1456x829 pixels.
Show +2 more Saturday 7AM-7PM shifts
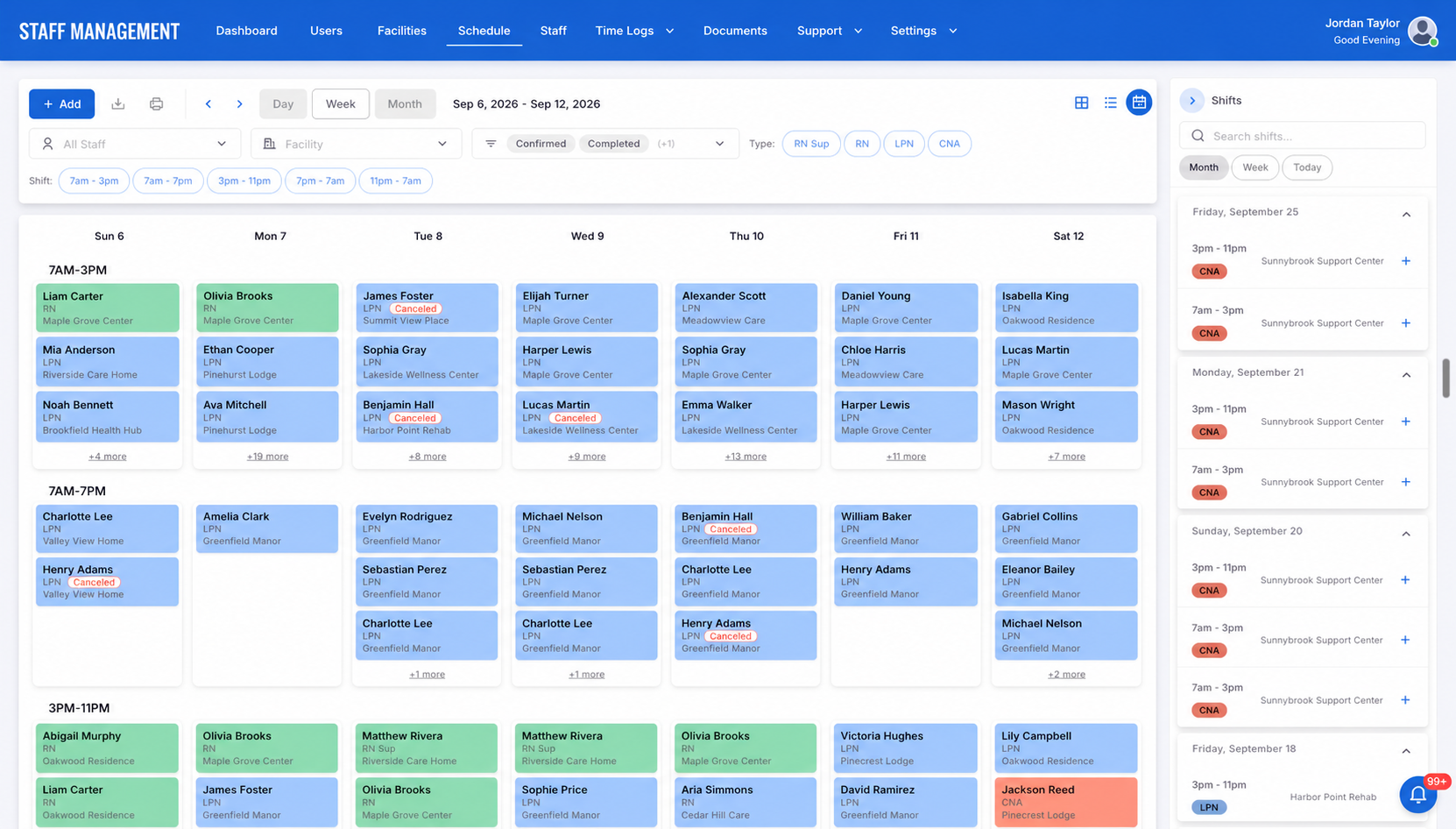[1066, 675]
